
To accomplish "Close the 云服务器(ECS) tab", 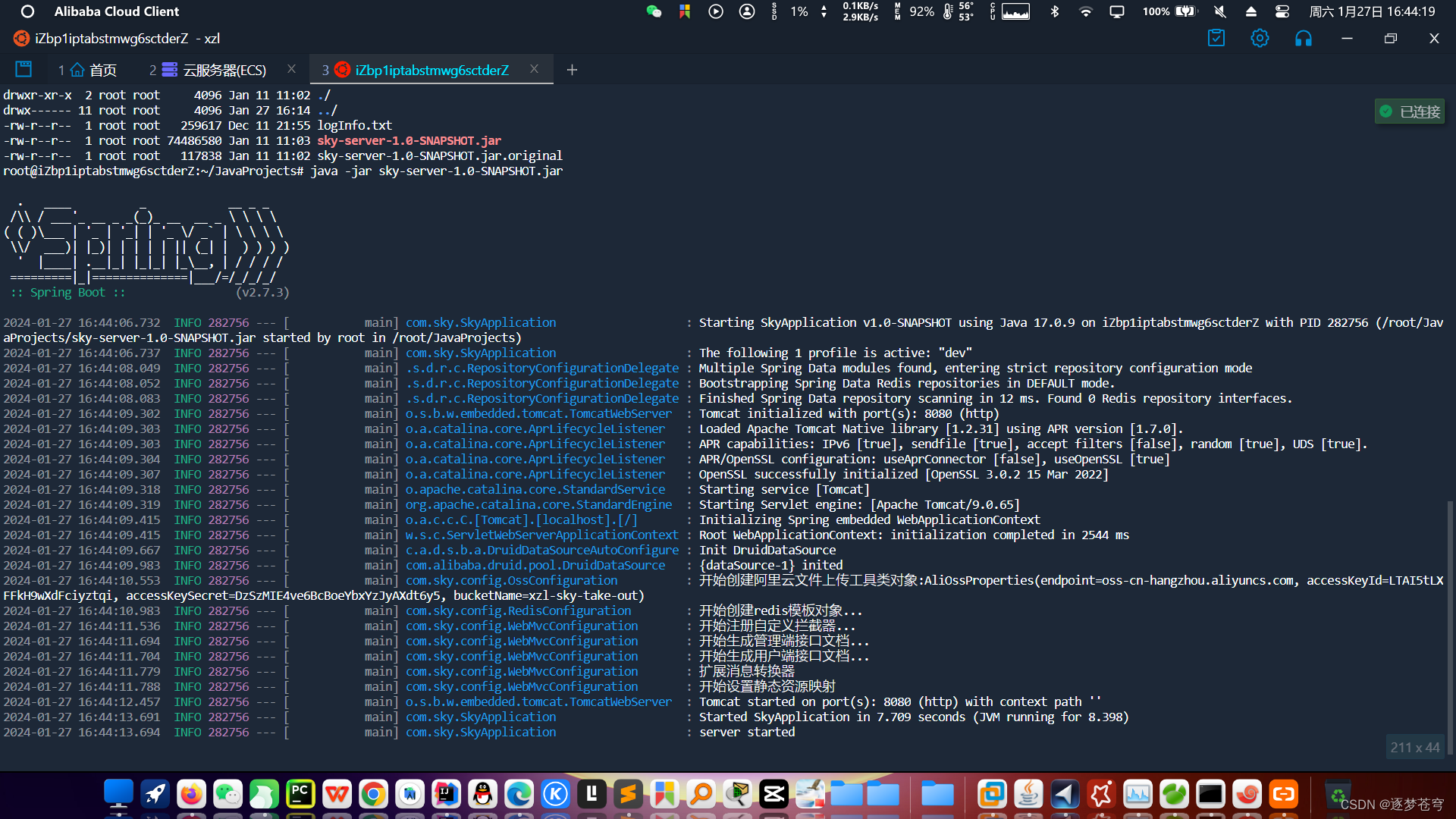I will point(291,69).
